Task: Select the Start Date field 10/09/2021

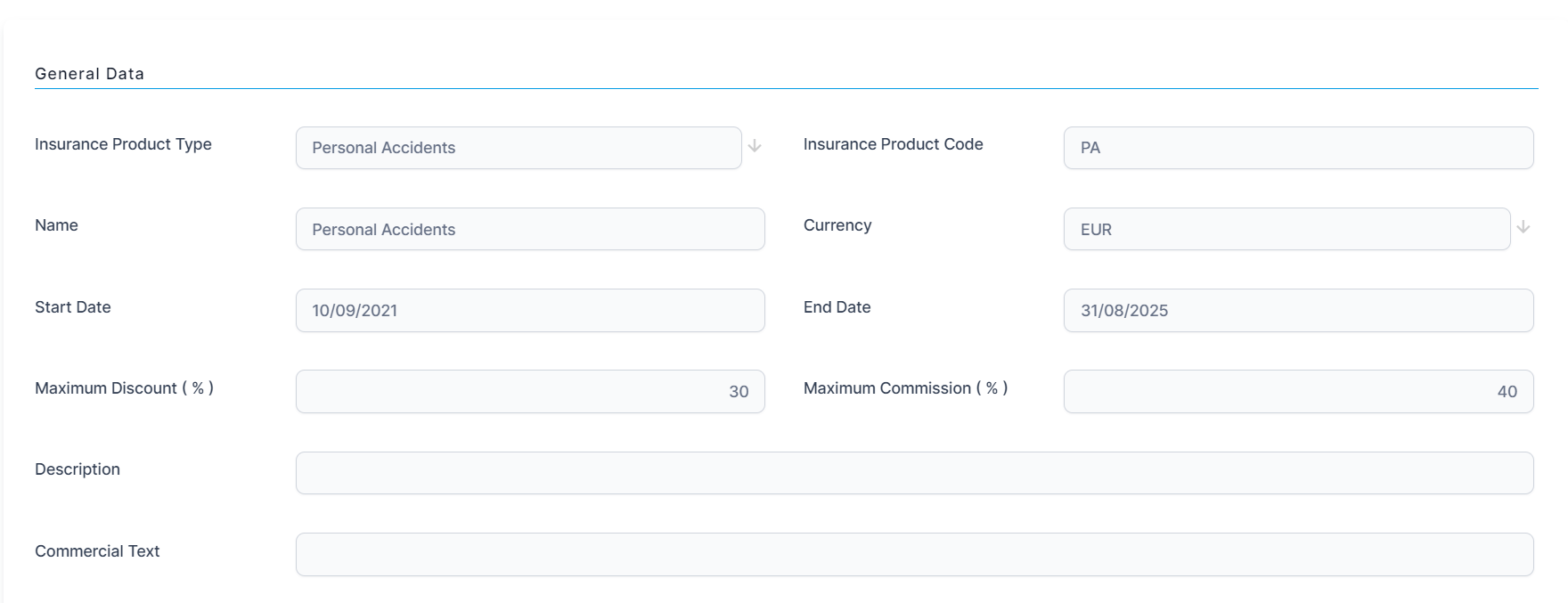Action: click(529, 311)
